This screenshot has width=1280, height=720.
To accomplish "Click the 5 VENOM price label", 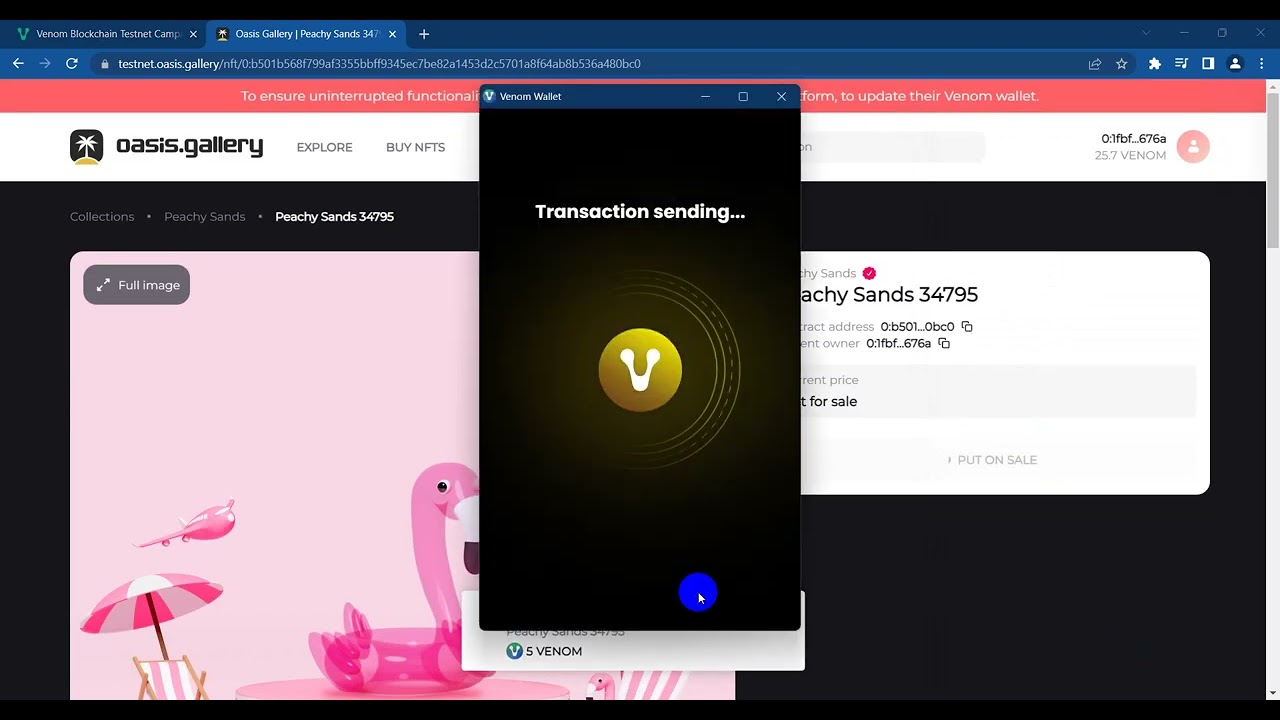I will pos(554,651).
